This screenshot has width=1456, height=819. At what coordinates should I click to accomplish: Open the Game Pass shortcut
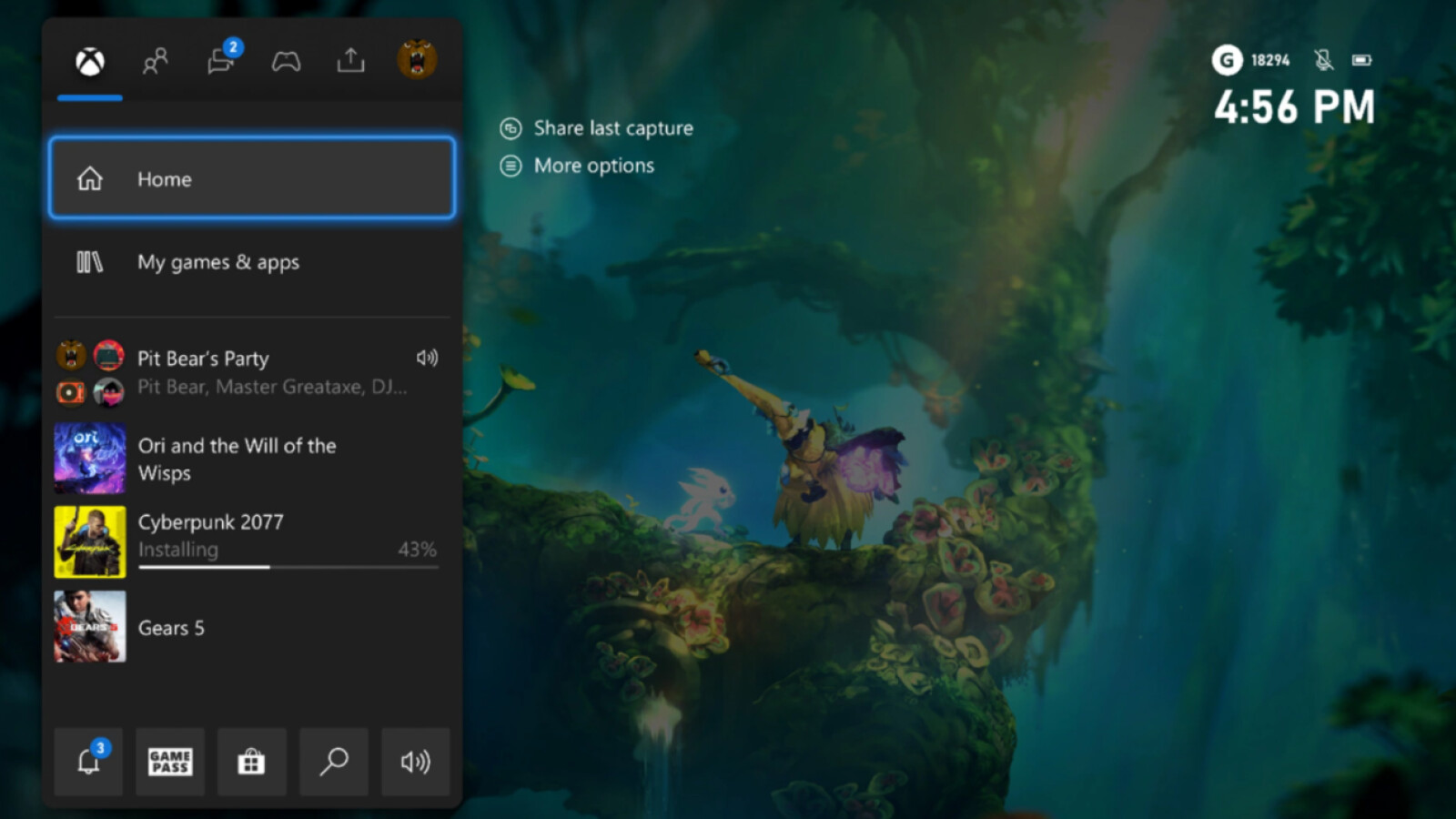[170, 762]
